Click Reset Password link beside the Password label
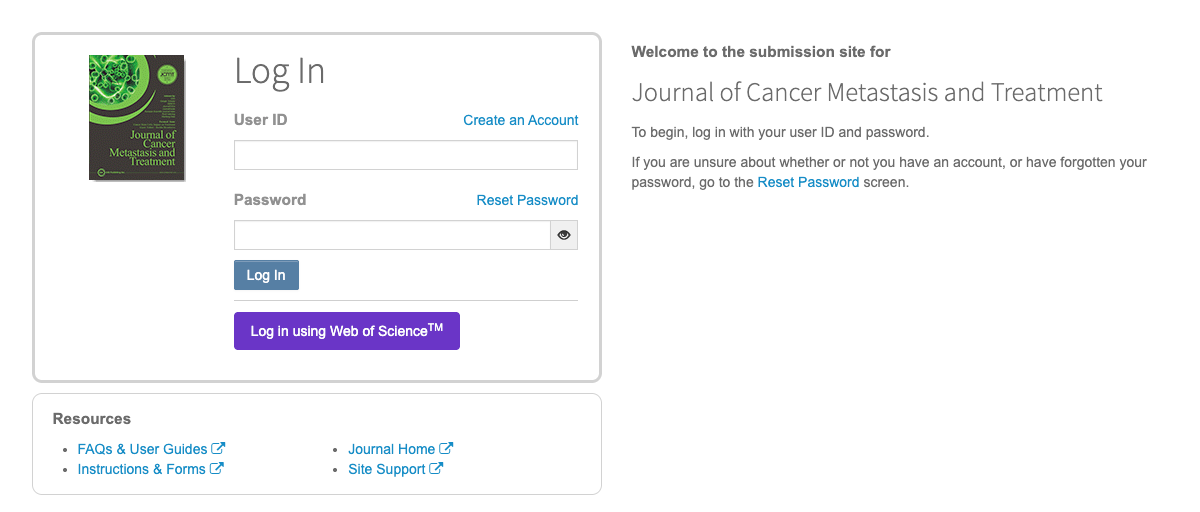This screenshot has width=1200, height=512. (x=527, y=200)
